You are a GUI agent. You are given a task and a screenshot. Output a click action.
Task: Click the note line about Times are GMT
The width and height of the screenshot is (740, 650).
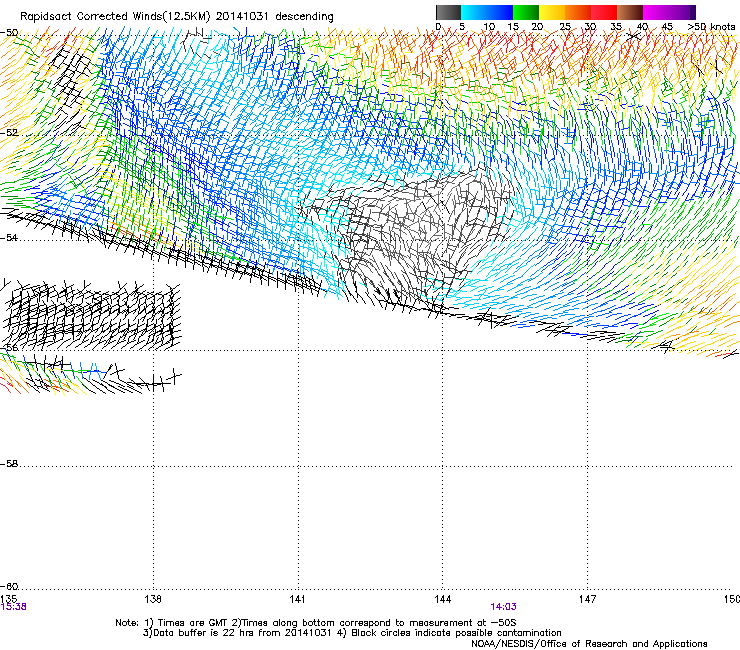pos(316,623)
